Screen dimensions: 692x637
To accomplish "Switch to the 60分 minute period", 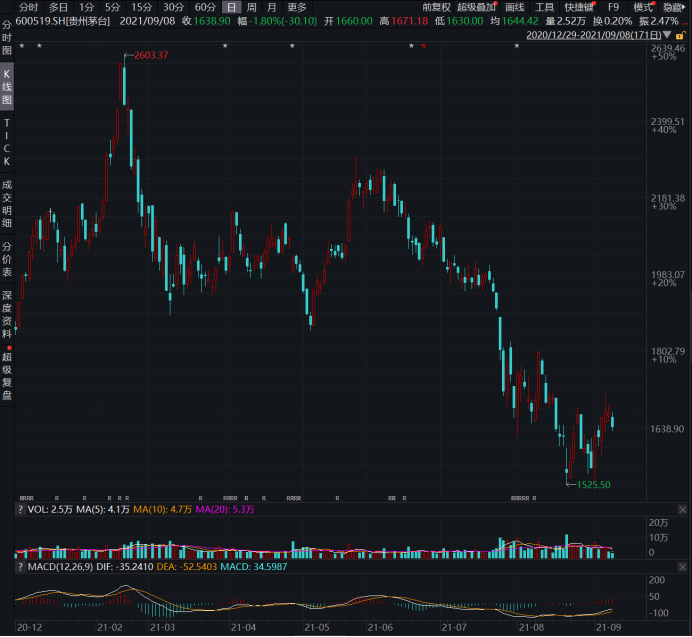I will tap(205, 7).
